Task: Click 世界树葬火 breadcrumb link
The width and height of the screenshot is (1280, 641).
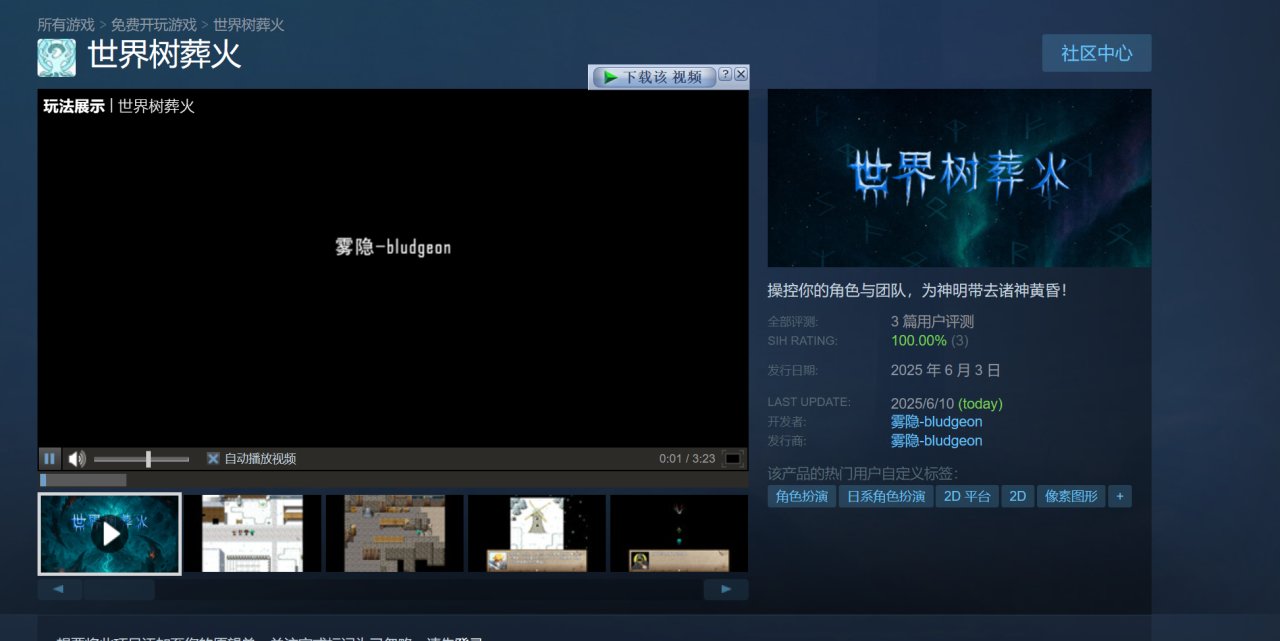Action: click(249, 24)
